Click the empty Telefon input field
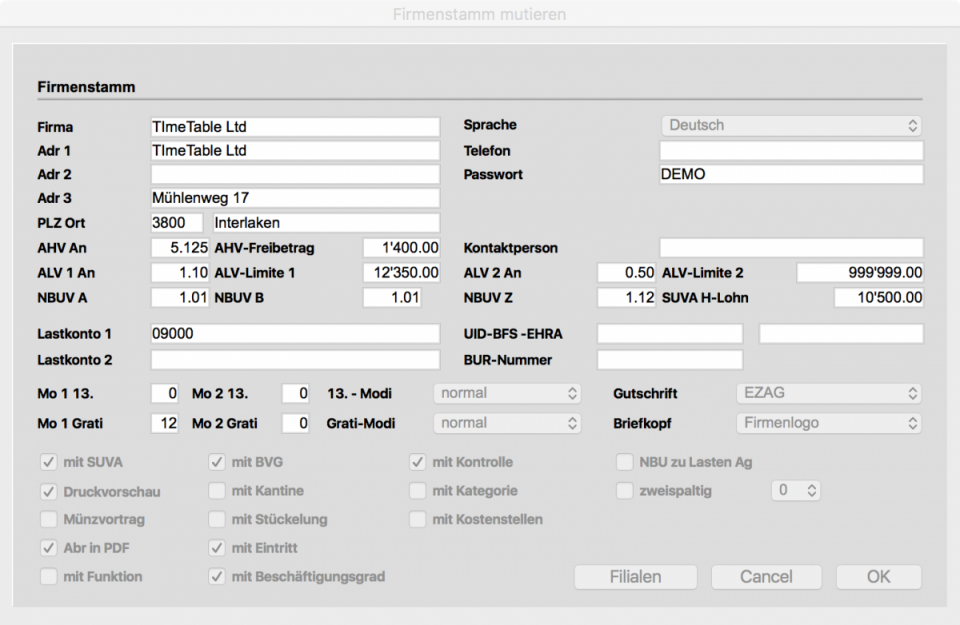 tap(791, 151)
